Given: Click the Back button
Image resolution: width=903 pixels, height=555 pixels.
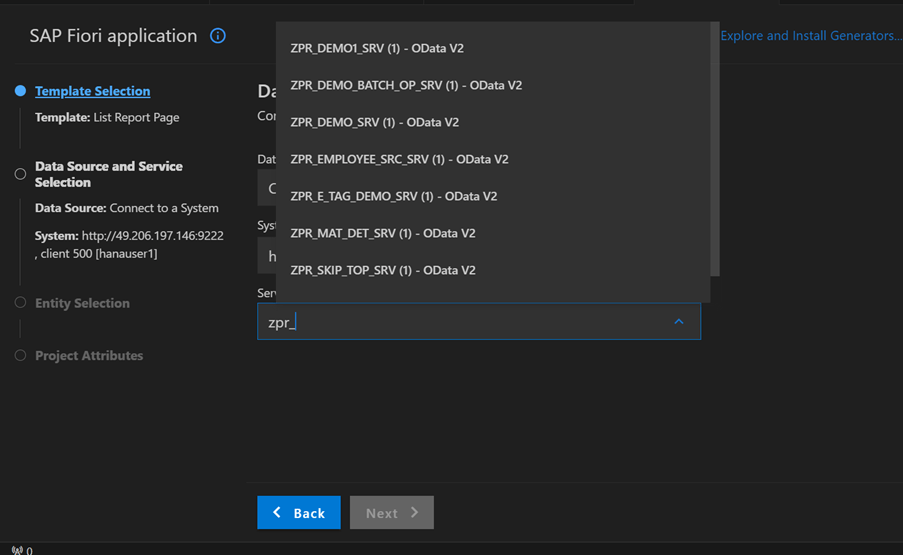Looking at the screenshot, I should [x=299, y=512].
